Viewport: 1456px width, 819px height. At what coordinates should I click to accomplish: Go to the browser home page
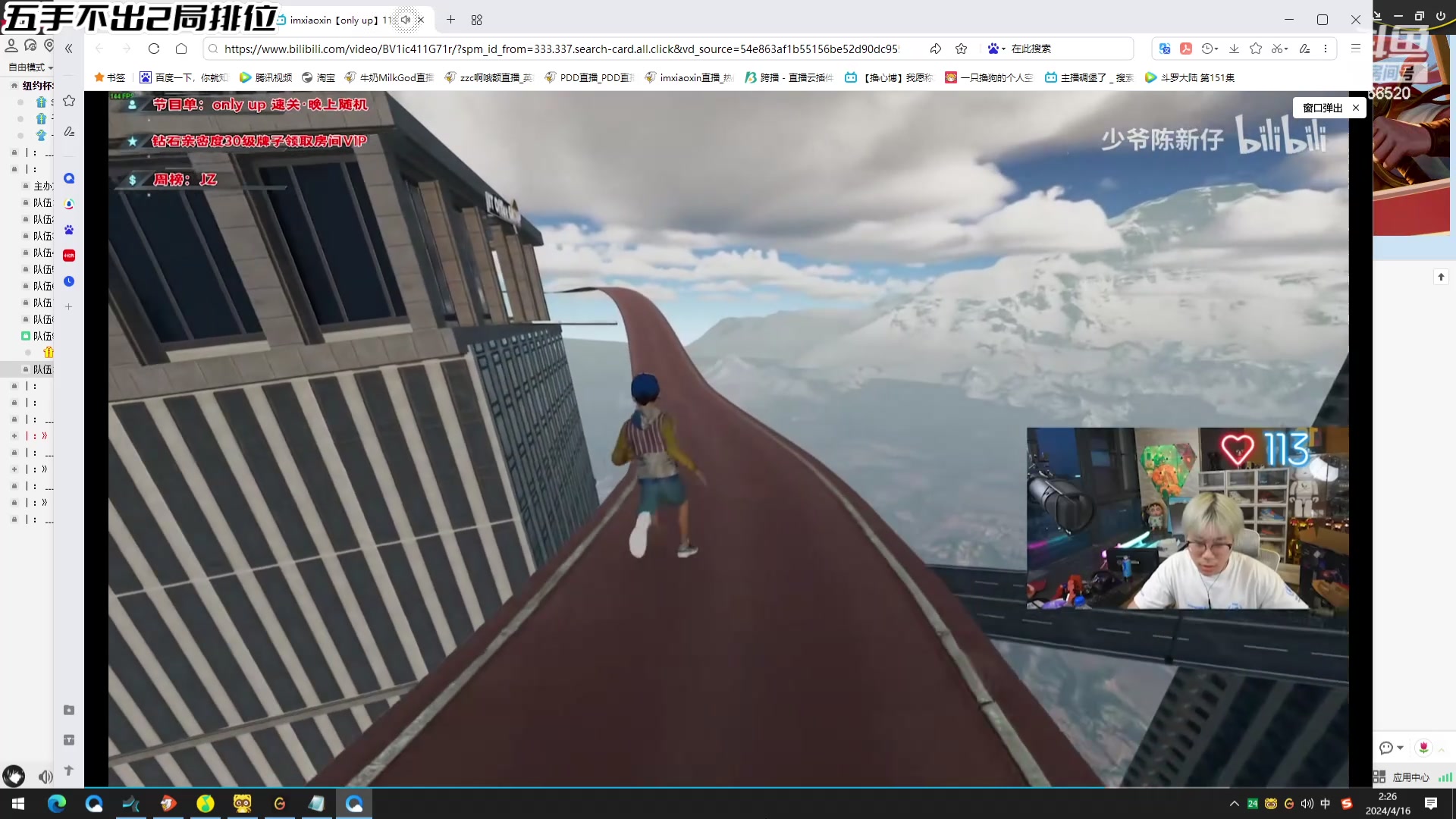pos(181,49)
